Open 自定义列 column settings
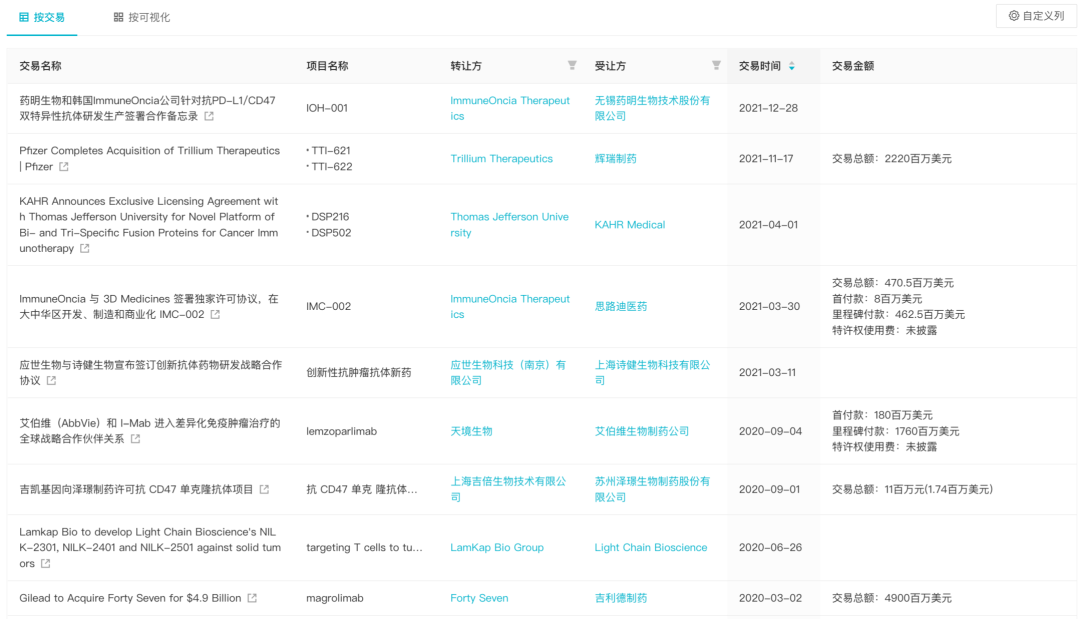The height and width of the screenshot is (619, 1080). [x=1037, y=16]
